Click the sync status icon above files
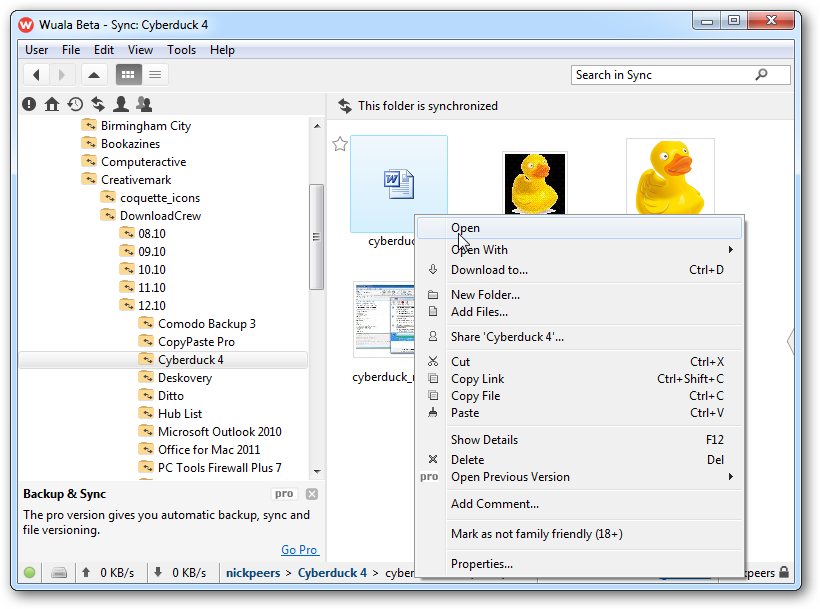820x609 pixels. click(345, 106)
